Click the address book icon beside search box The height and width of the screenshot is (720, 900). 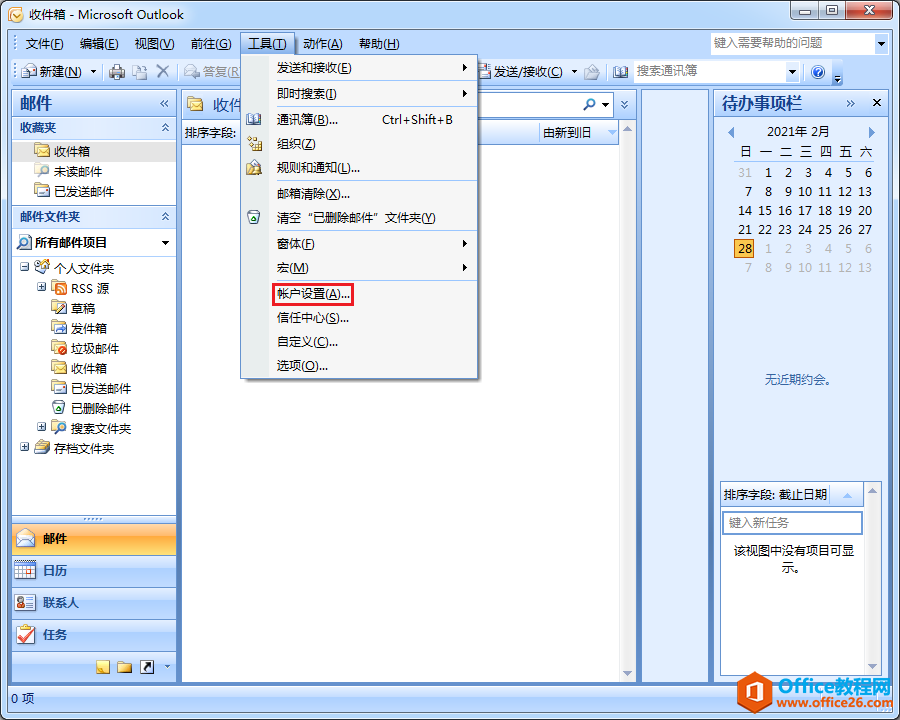coord(620,72)
